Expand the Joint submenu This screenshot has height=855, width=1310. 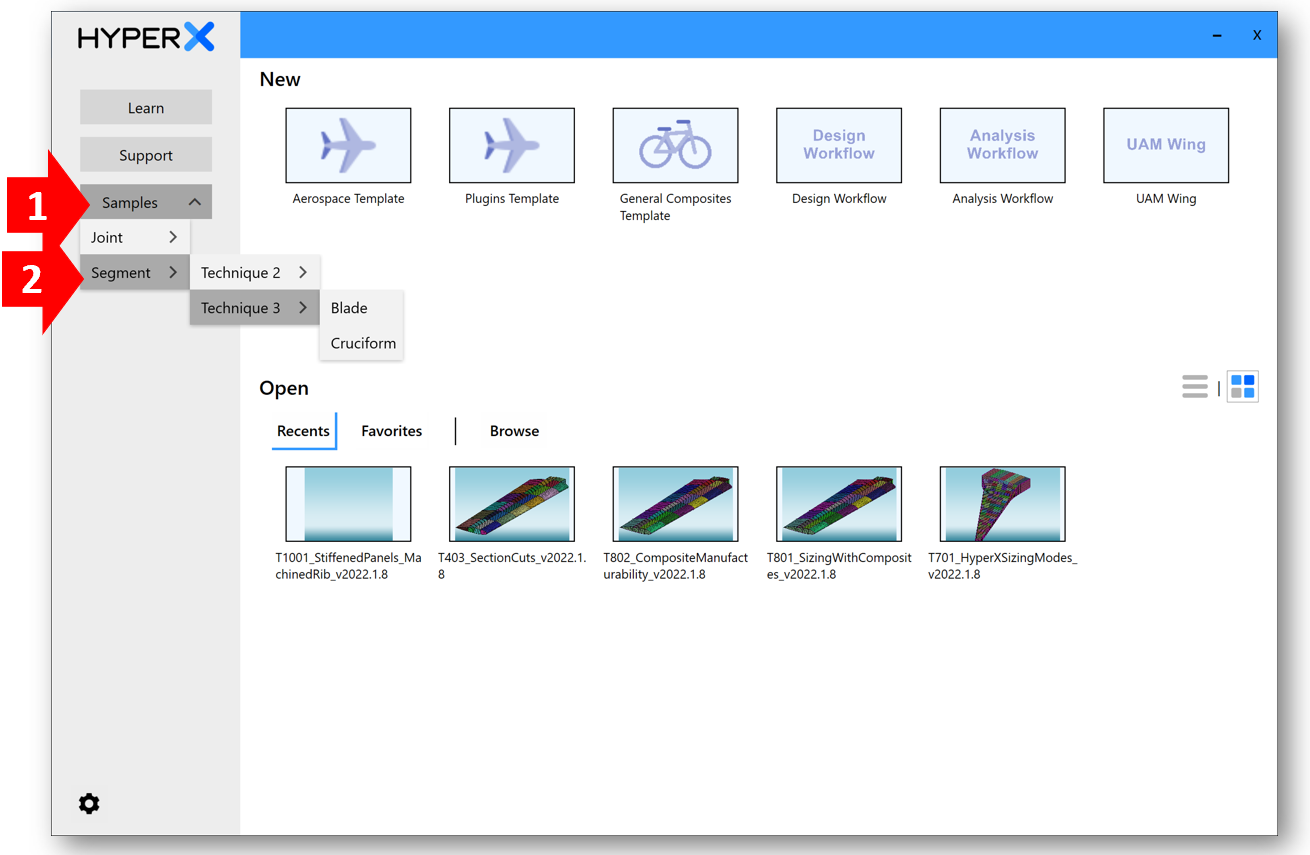(x=135, y=237)
